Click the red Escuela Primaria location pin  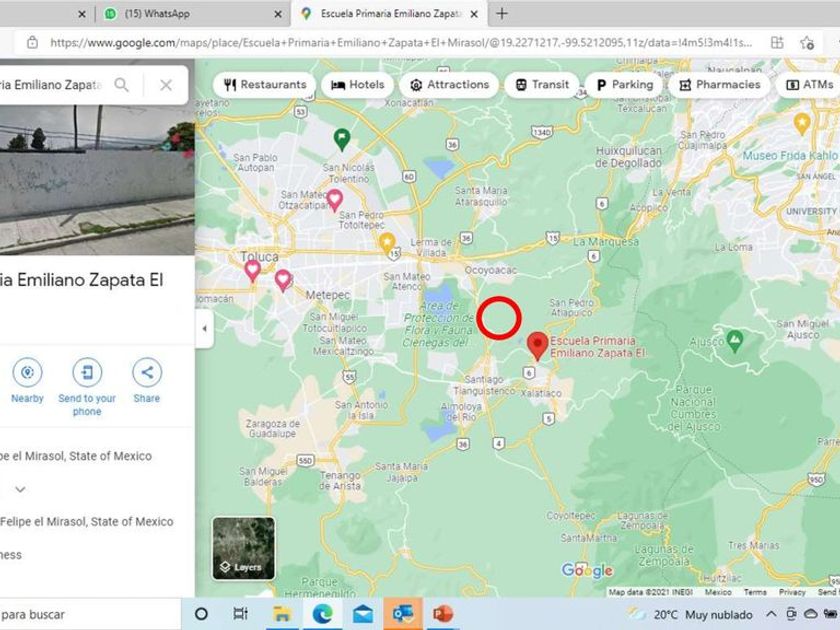pos(538,346)
